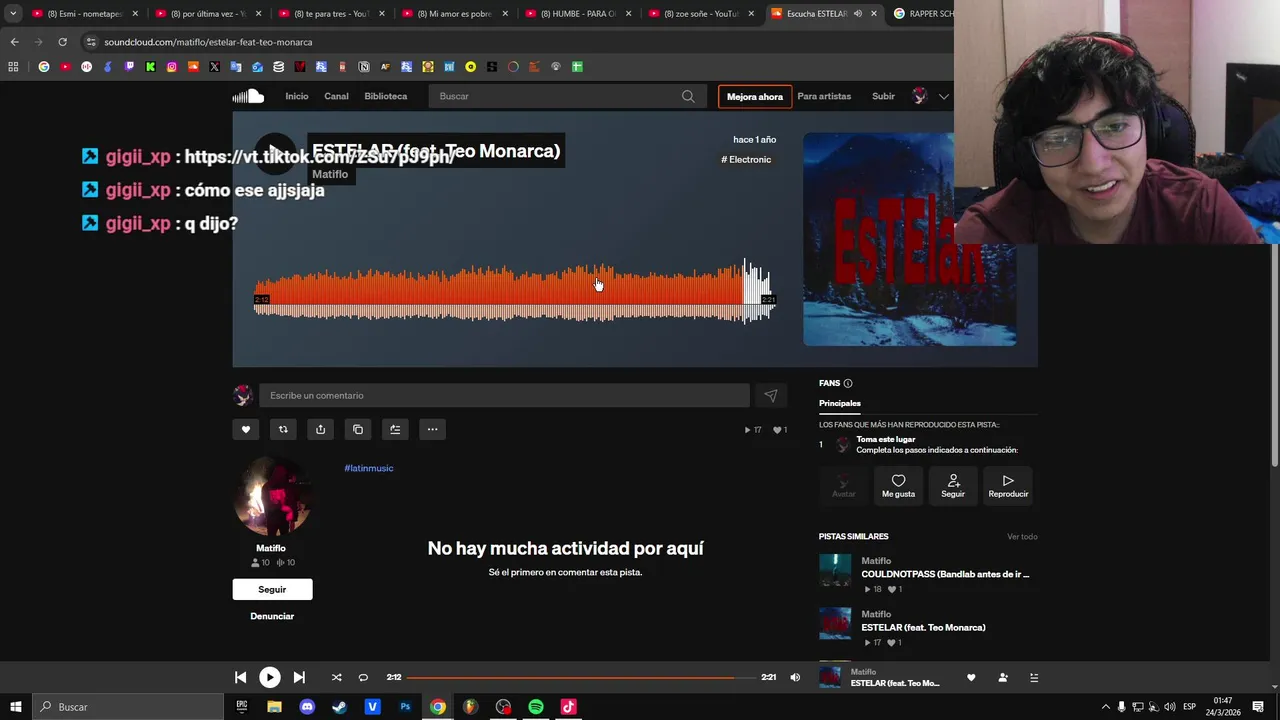
Task: Go to the Canal menu item
Action: click(336, 96)
